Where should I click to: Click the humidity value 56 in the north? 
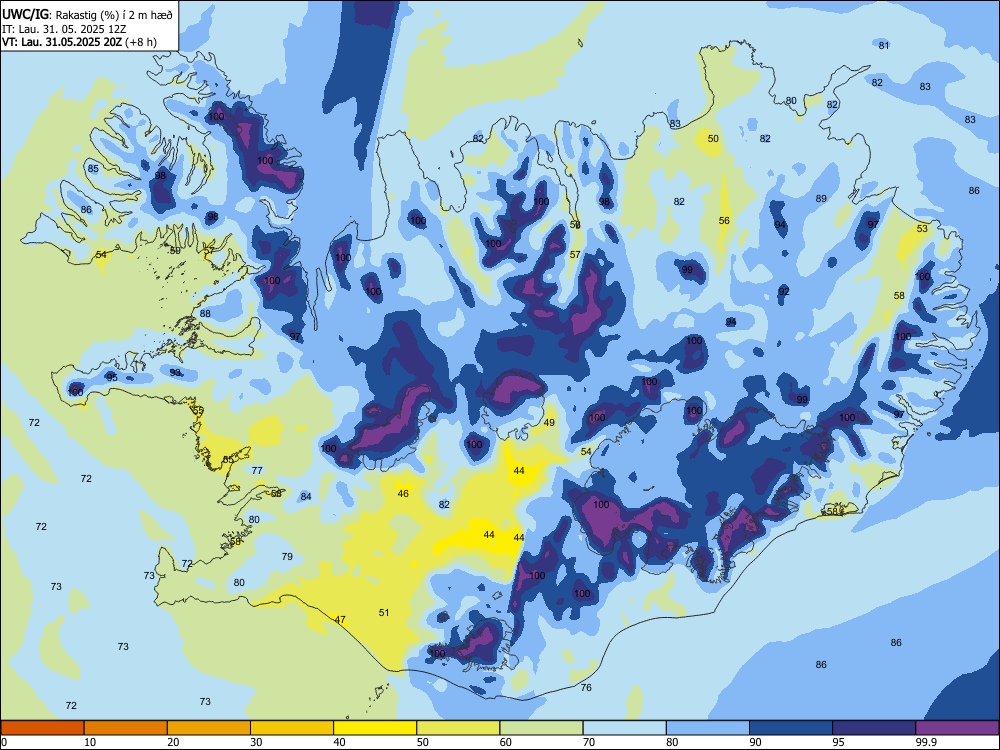pyautogui.click(x=724, y=221)
